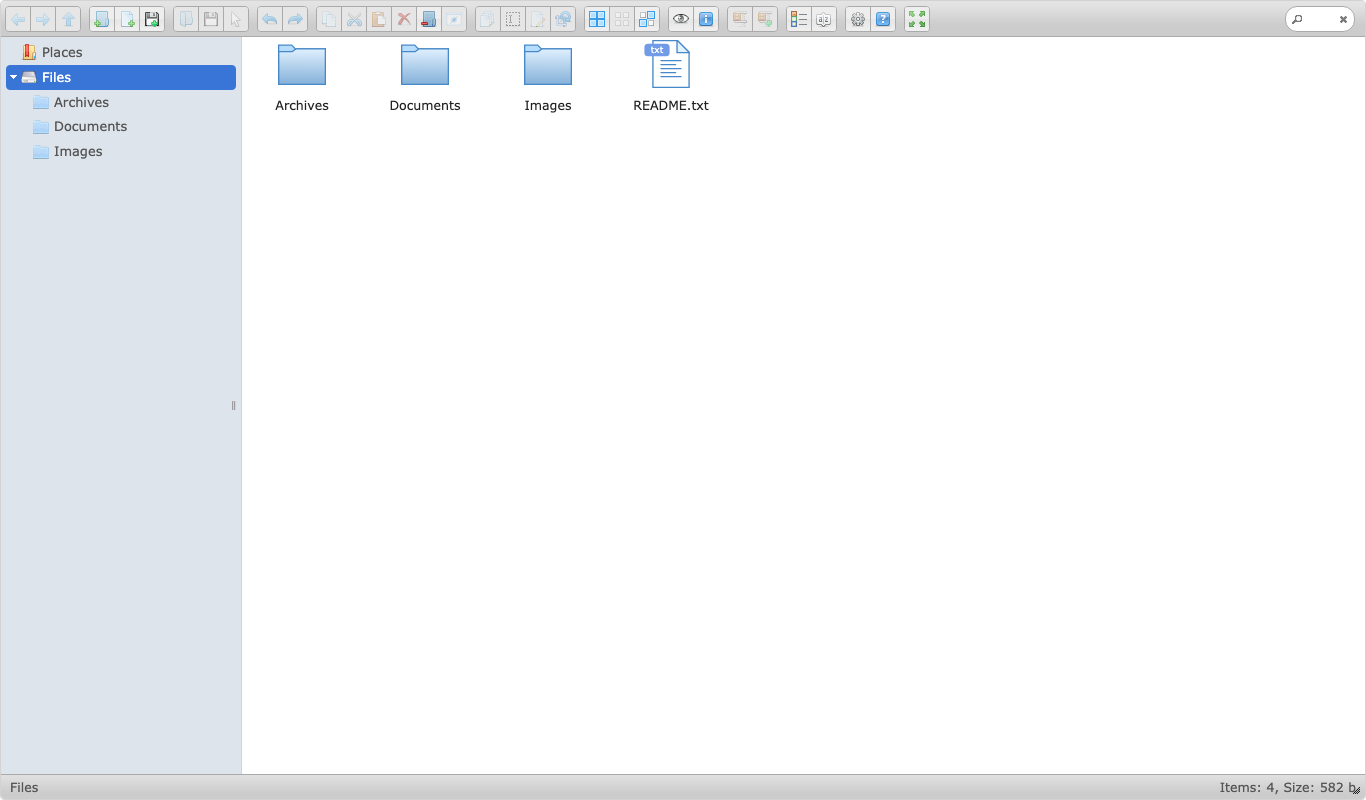Viewport: 1366px width, 800px height.
Task: Click the select none toolbar icon
Action: (x=622, y=19)
